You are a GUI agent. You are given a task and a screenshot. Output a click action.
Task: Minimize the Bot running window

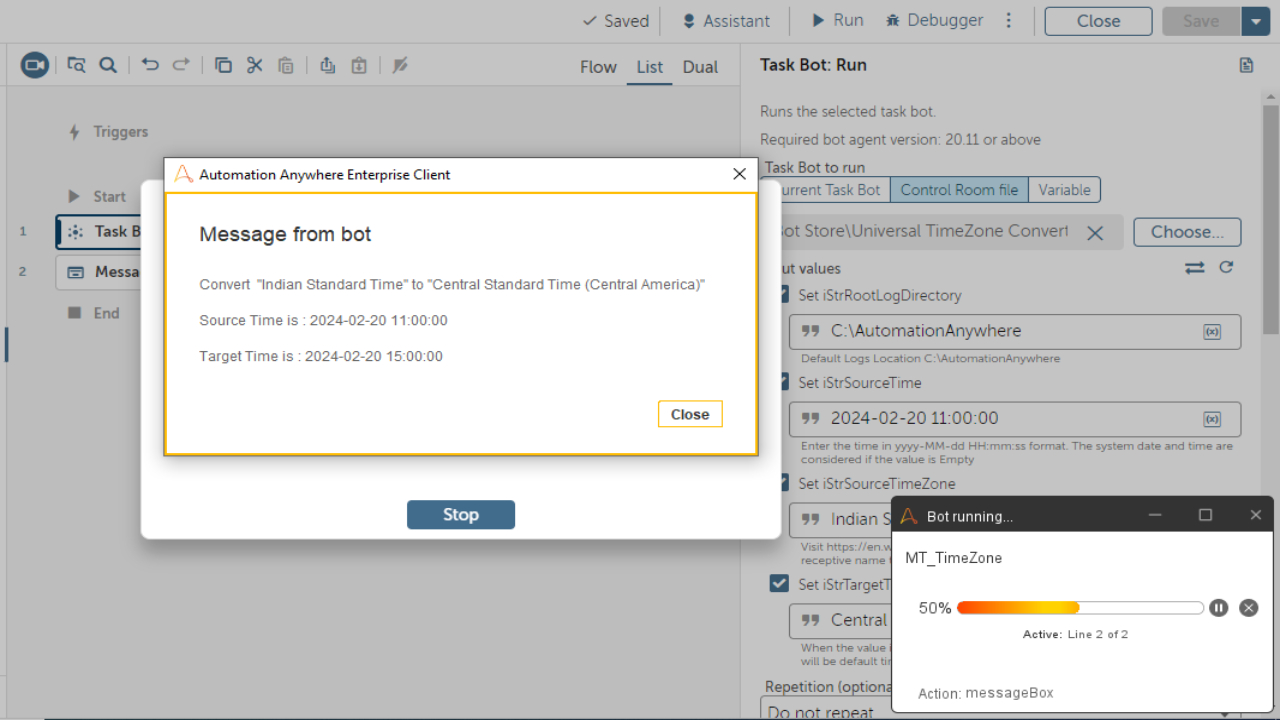click(x=1155, y=516)
